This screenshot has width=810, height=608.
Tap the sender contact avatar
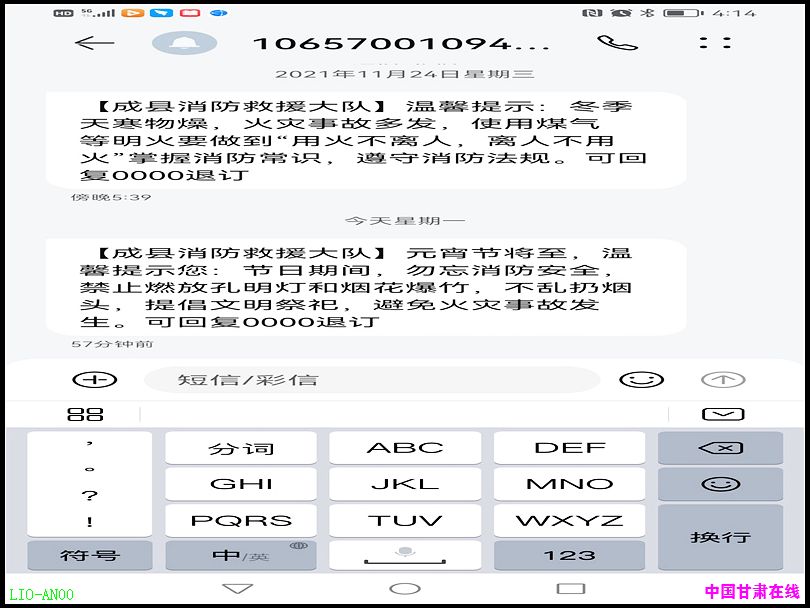[x=184, y=43]
